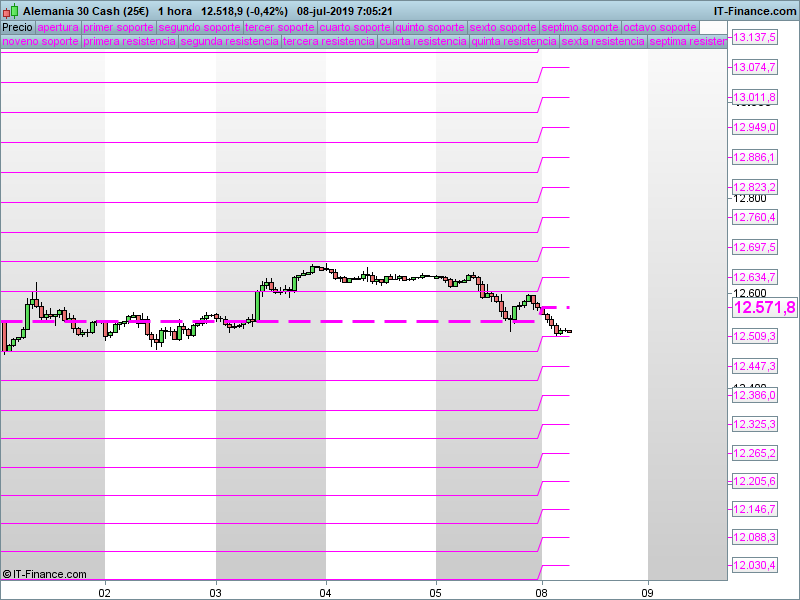This screenshot has width=800, height=600.
Task: Click the octavo soporte indicator label
Action: click(x=660, y=27)
